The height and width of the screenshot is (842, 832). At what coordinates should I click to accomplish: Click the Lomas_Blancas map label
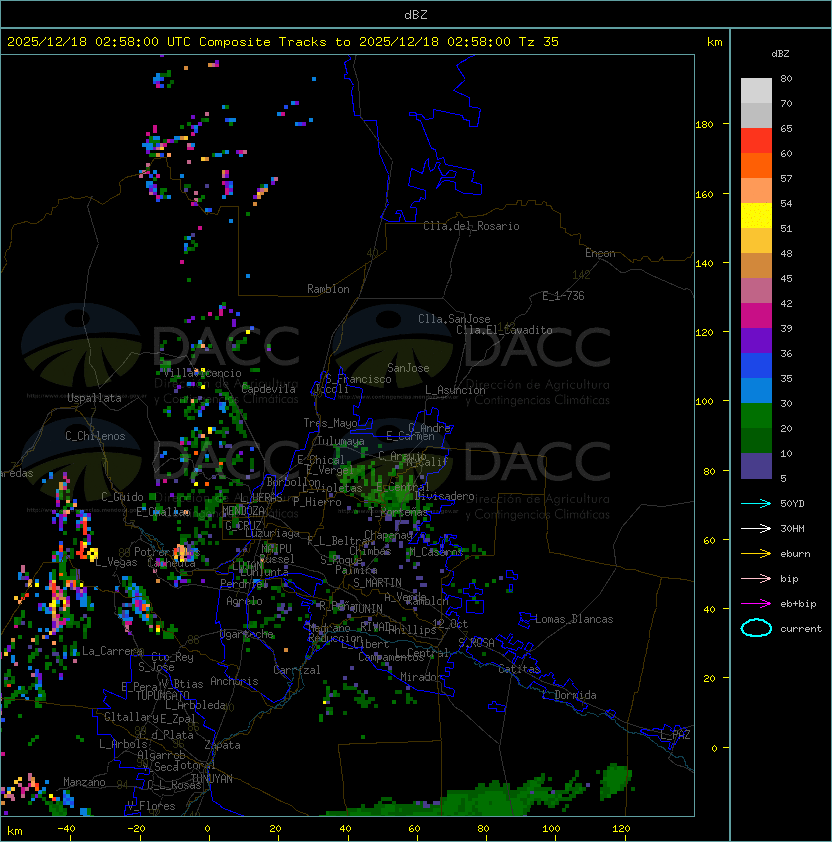pos(574,619)
